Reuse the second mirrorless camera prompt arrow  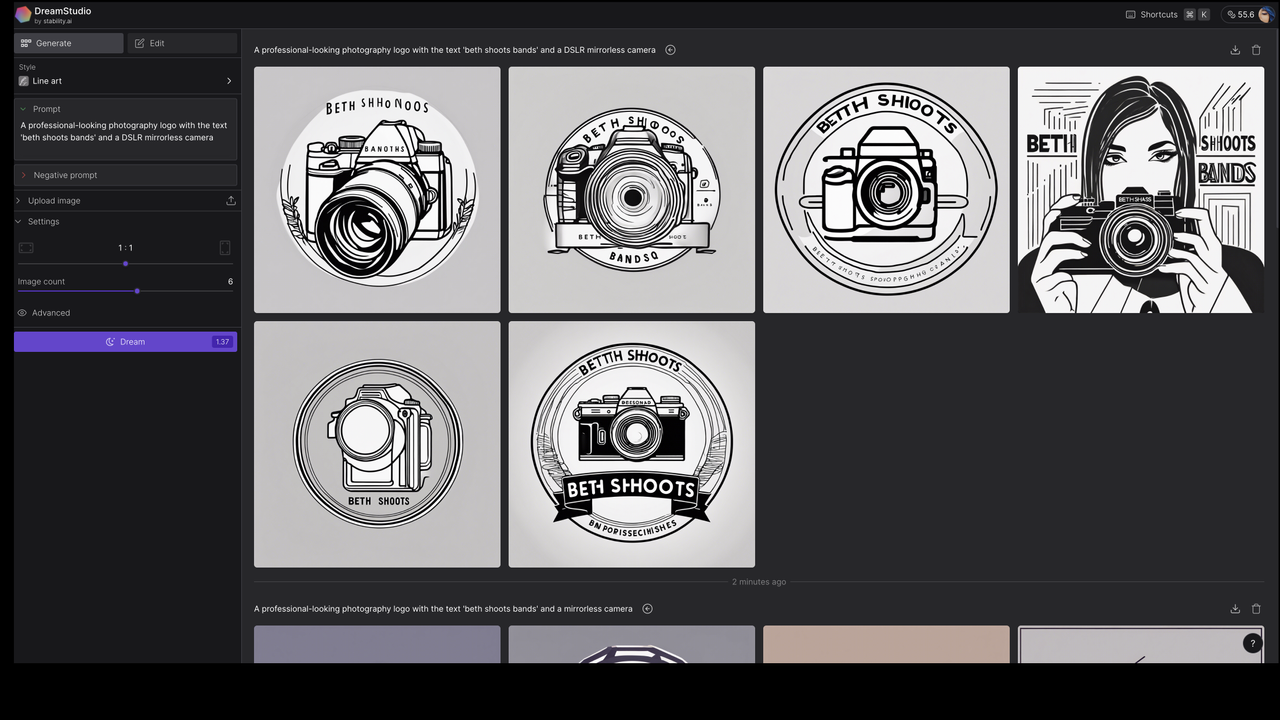[647, 609]
